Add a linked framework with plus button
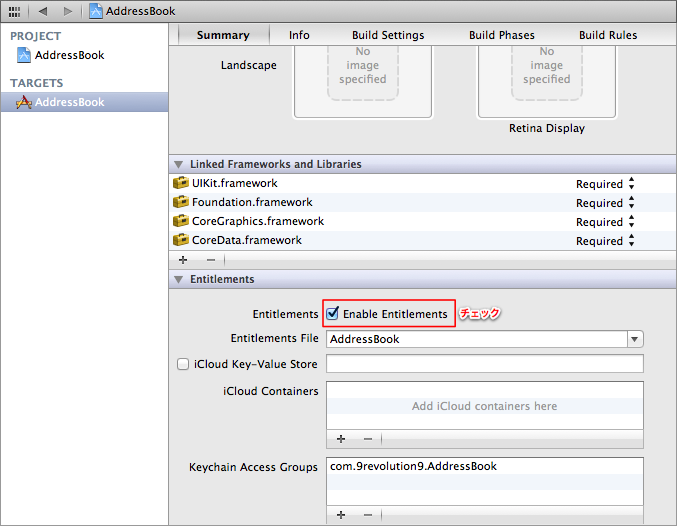This screenshot has height=526, width=677. [x=183, y=260]
